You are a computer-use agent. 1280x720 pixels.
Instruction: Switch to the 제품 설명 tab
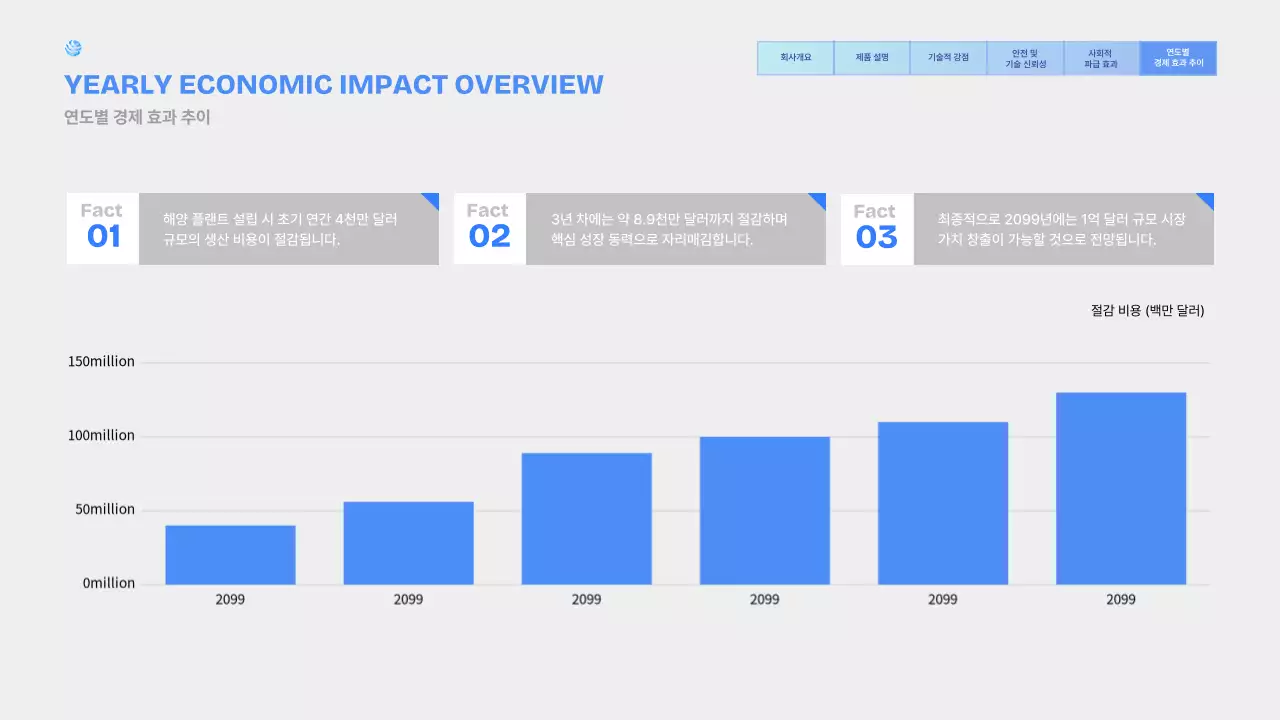pyautogui.click(x=872, y=58)
